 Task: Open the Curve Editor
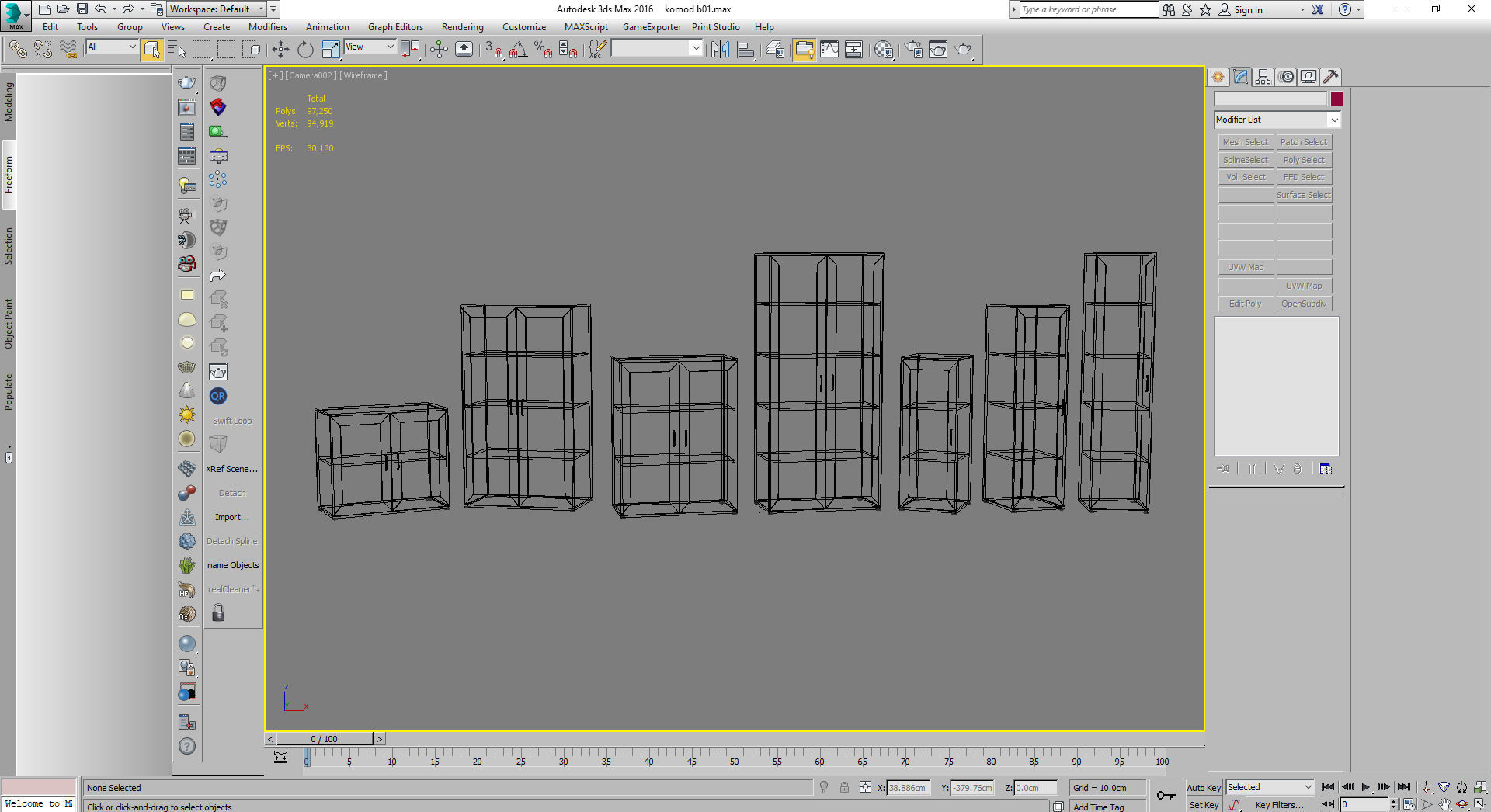[829, 50]
